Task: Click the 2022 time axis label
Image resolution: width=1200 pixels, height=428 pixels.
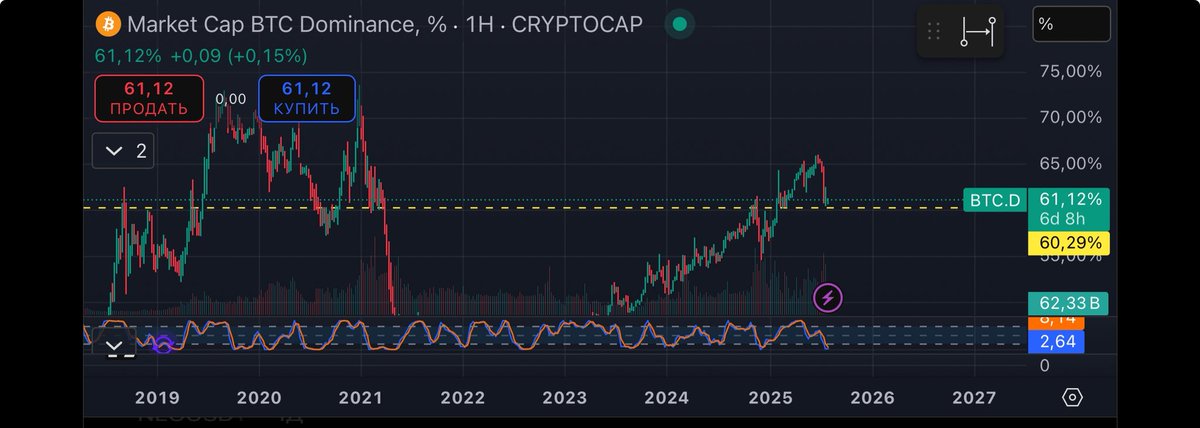Action: point(463,397)
